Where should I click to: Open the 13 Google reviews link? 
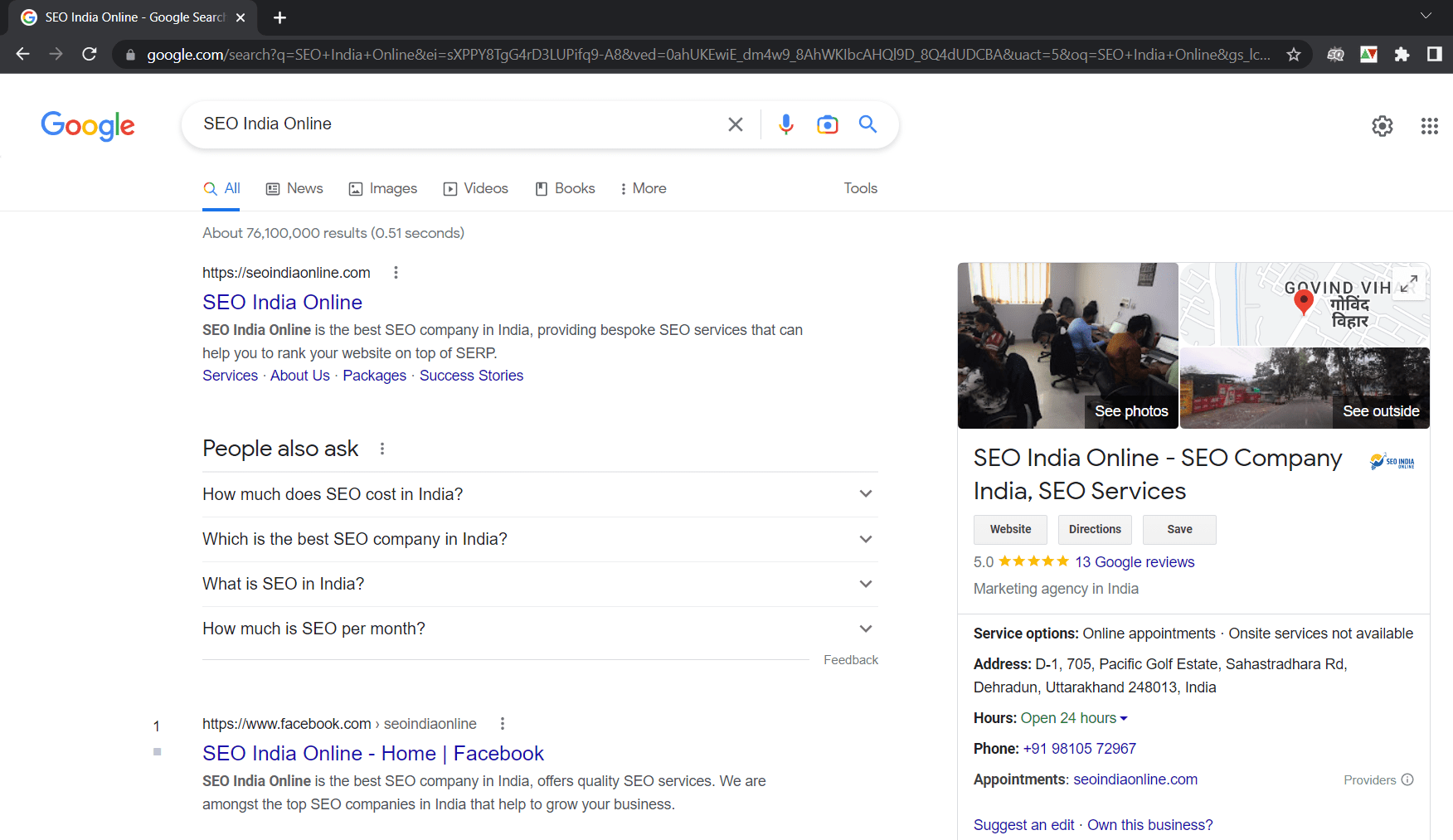click(x=1135, y=562)
